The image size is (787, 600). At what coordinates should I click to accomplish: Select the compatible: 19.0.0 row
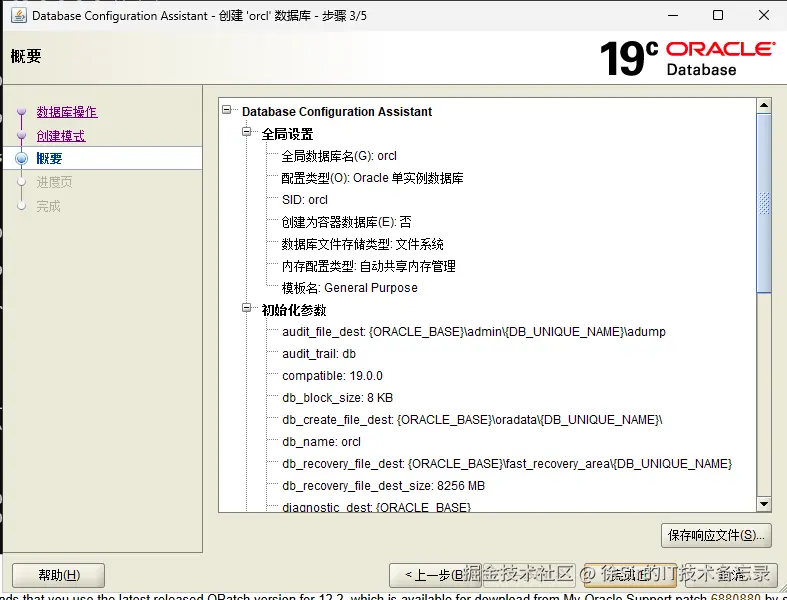(332, 376)
